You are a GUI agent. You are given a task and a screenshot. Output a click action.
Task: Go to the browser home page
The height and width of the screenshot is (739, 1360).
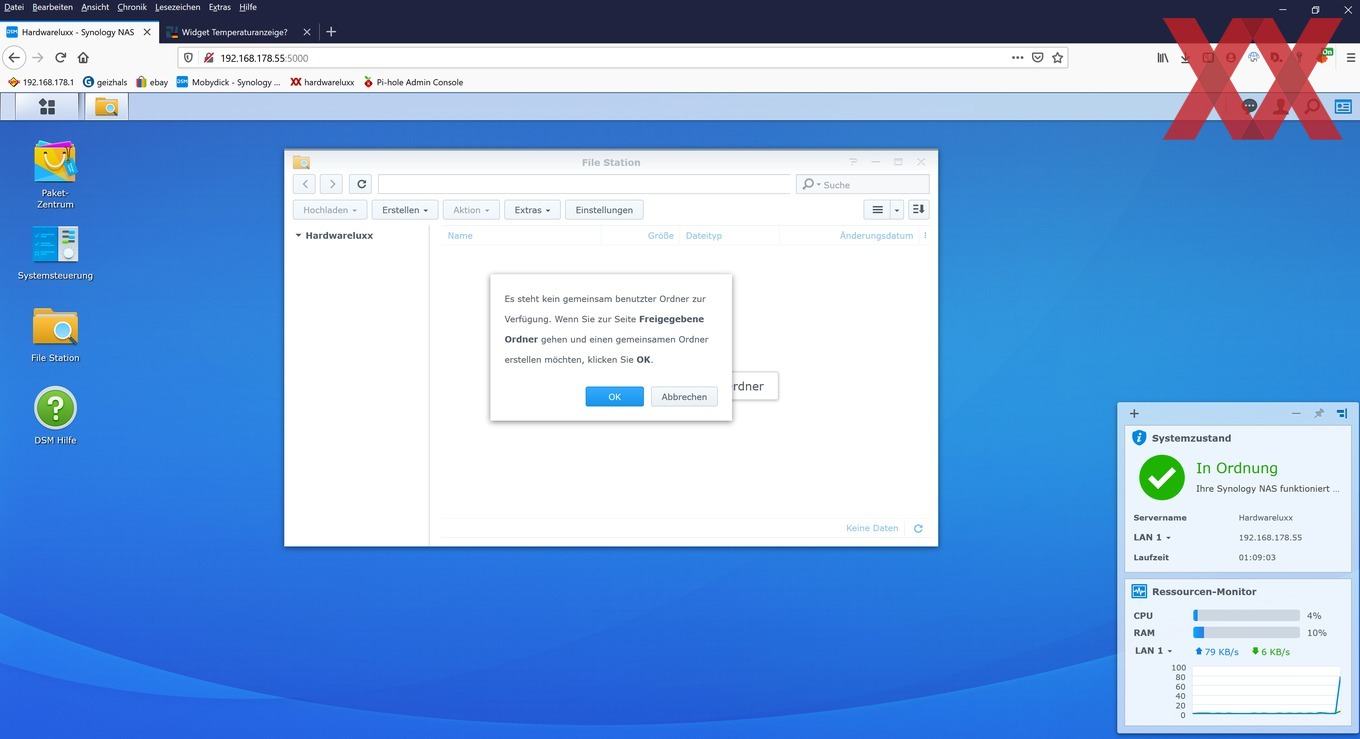tap(84, 58)
